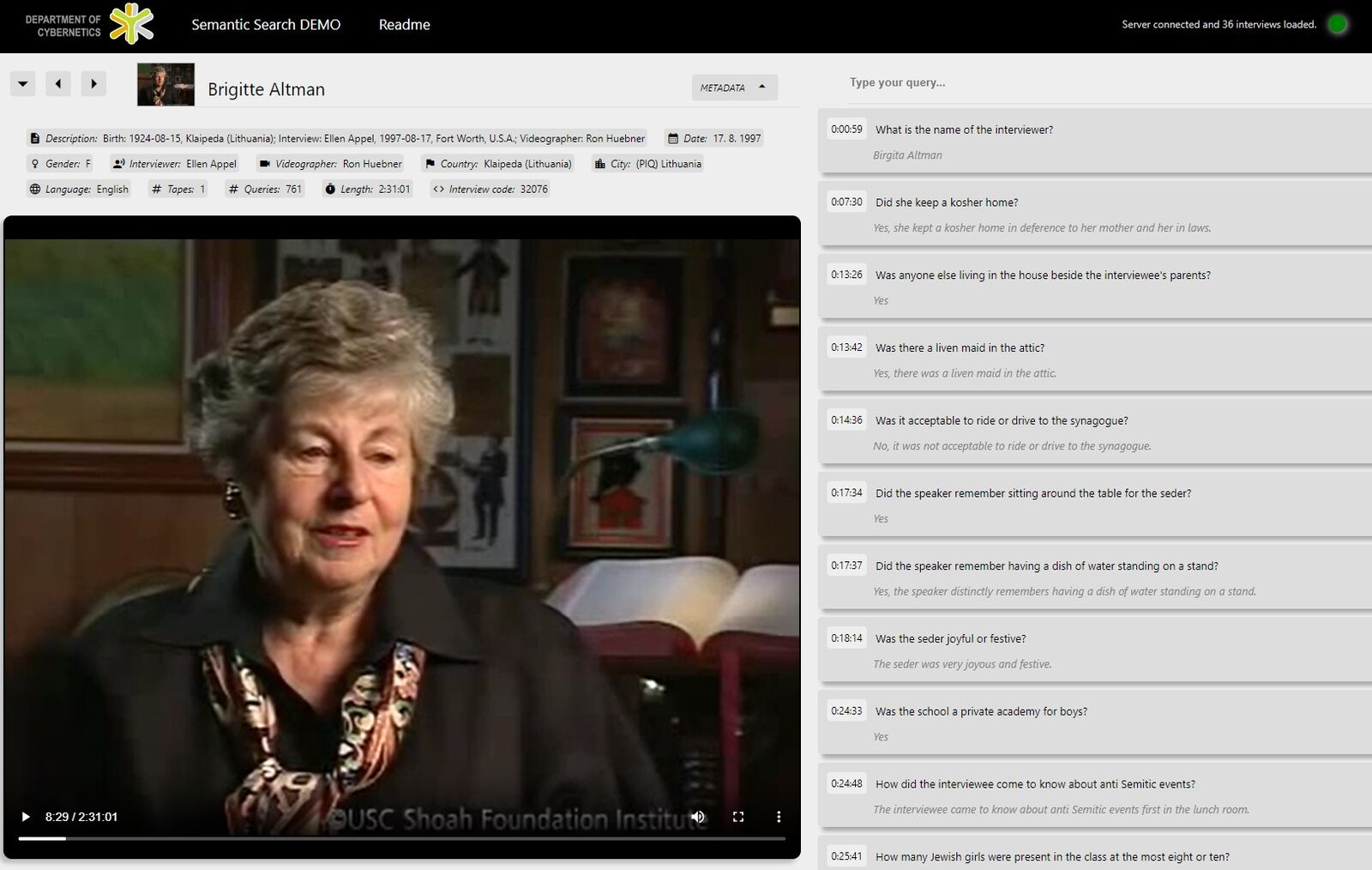Go to previous interview arrow
The width and height of the screenshot is (1372, 870).
58,83
